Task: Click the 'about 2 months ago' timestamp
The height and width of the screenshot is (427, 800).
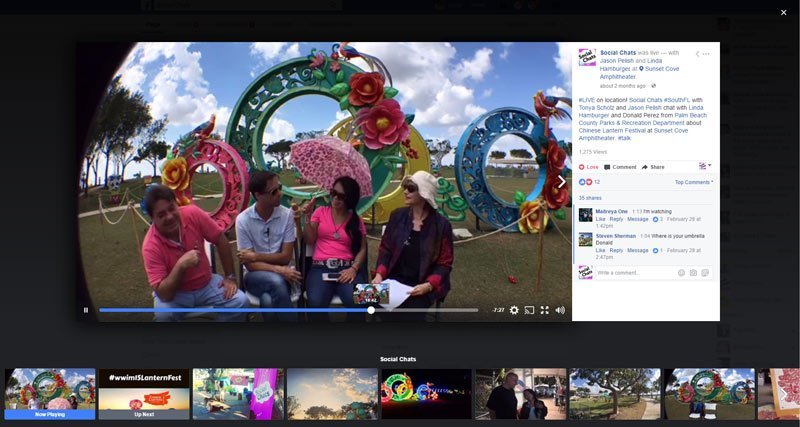Action: (x=622, y=86)
